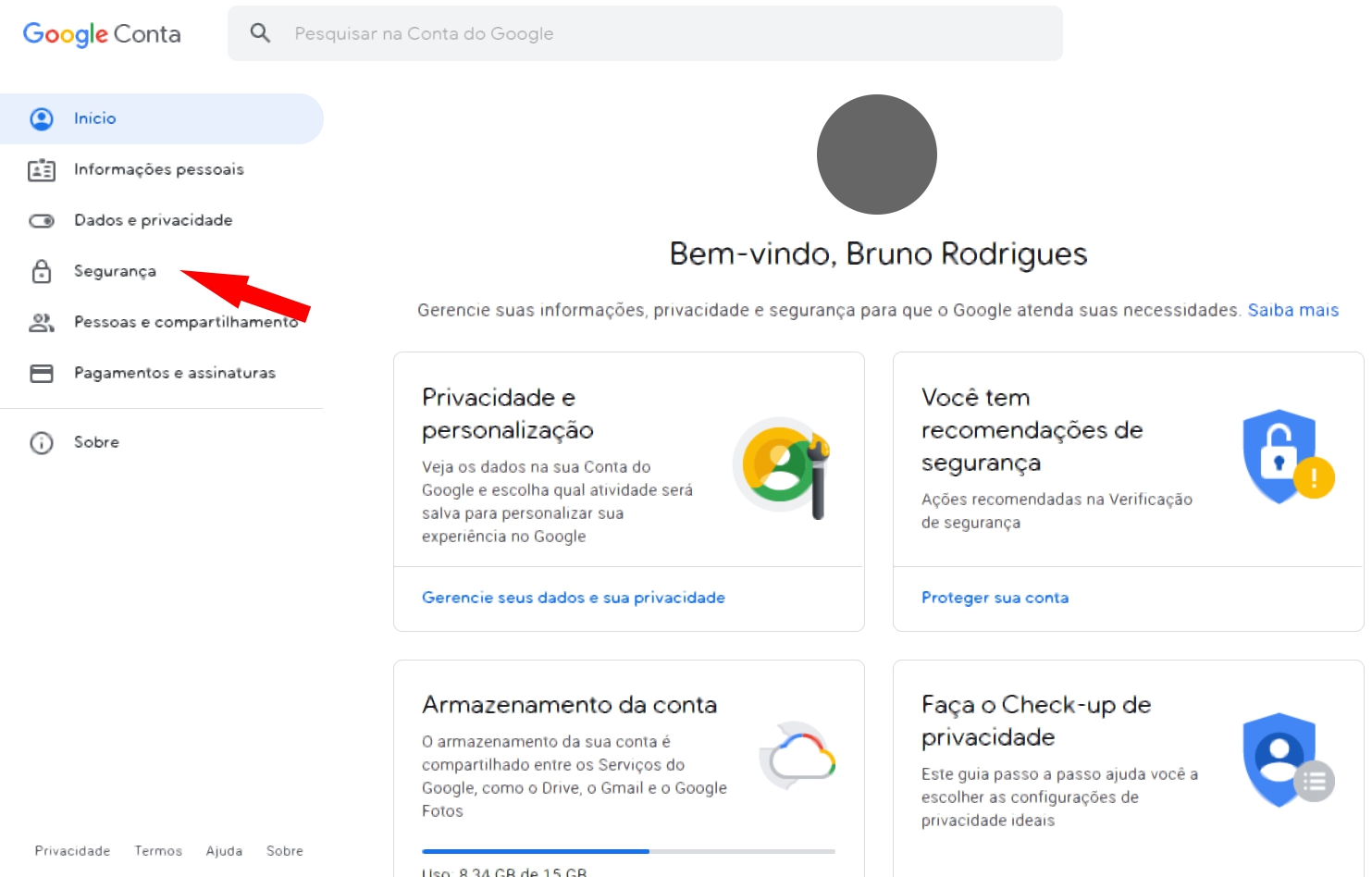The height and width of the screenshot is (877, 1372).
Task: Click the security shield warning icon
Action: click(x=1288, y=456)
